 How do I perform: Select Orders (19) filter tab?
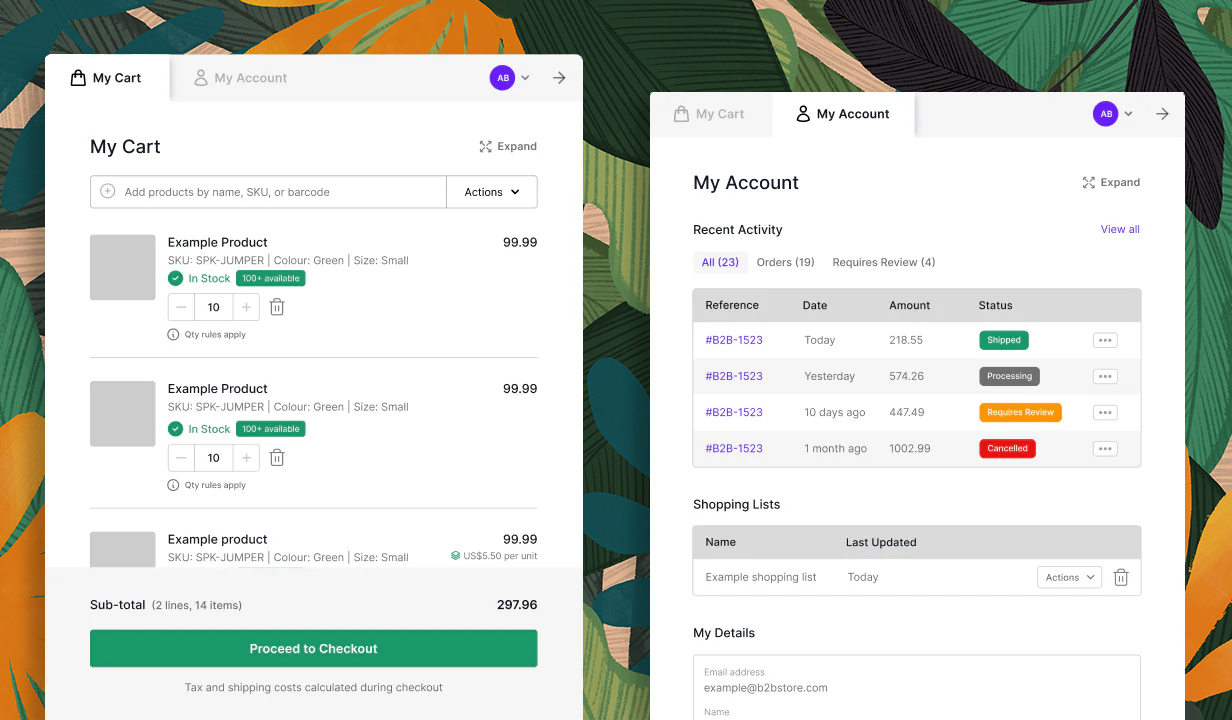click(785, 262)
